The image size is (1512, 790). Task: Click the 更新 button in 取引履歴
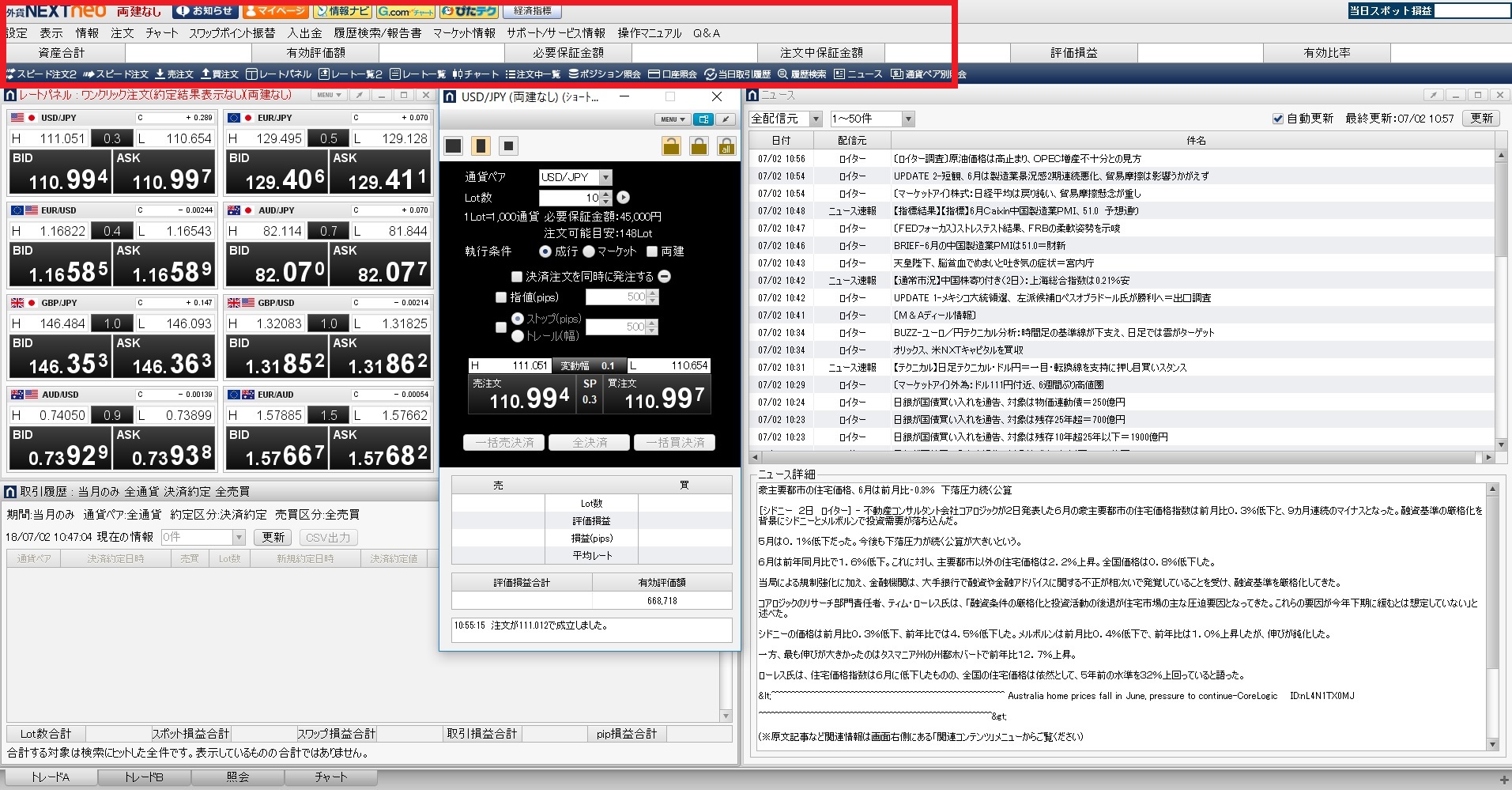point(273,537)
